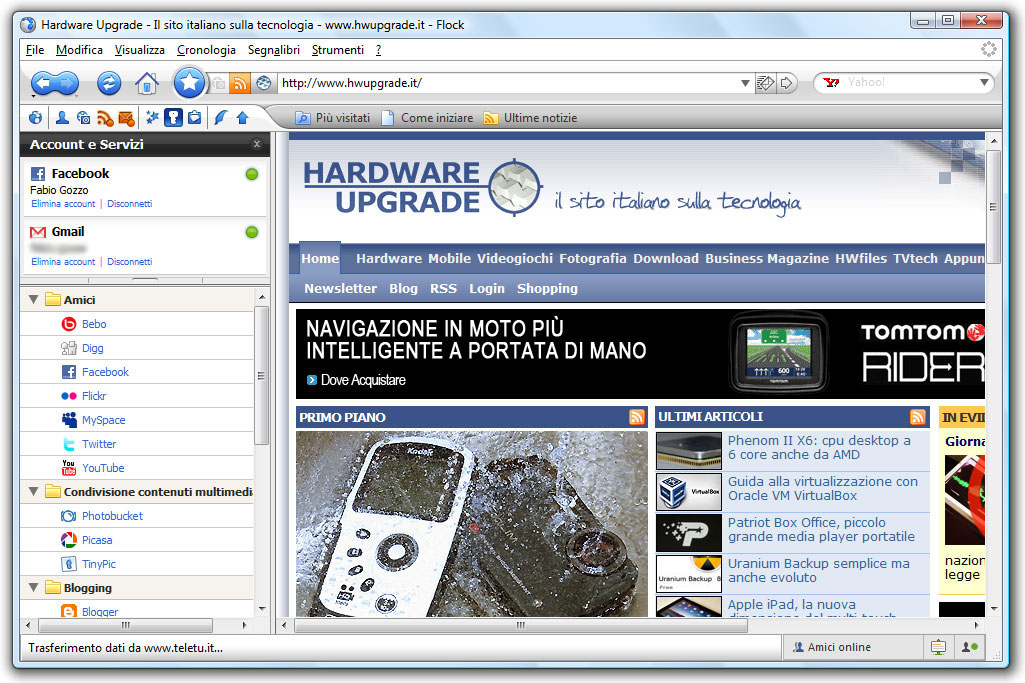
Task: Click the tag icon left of Go arrow
Action: point(765,83)
